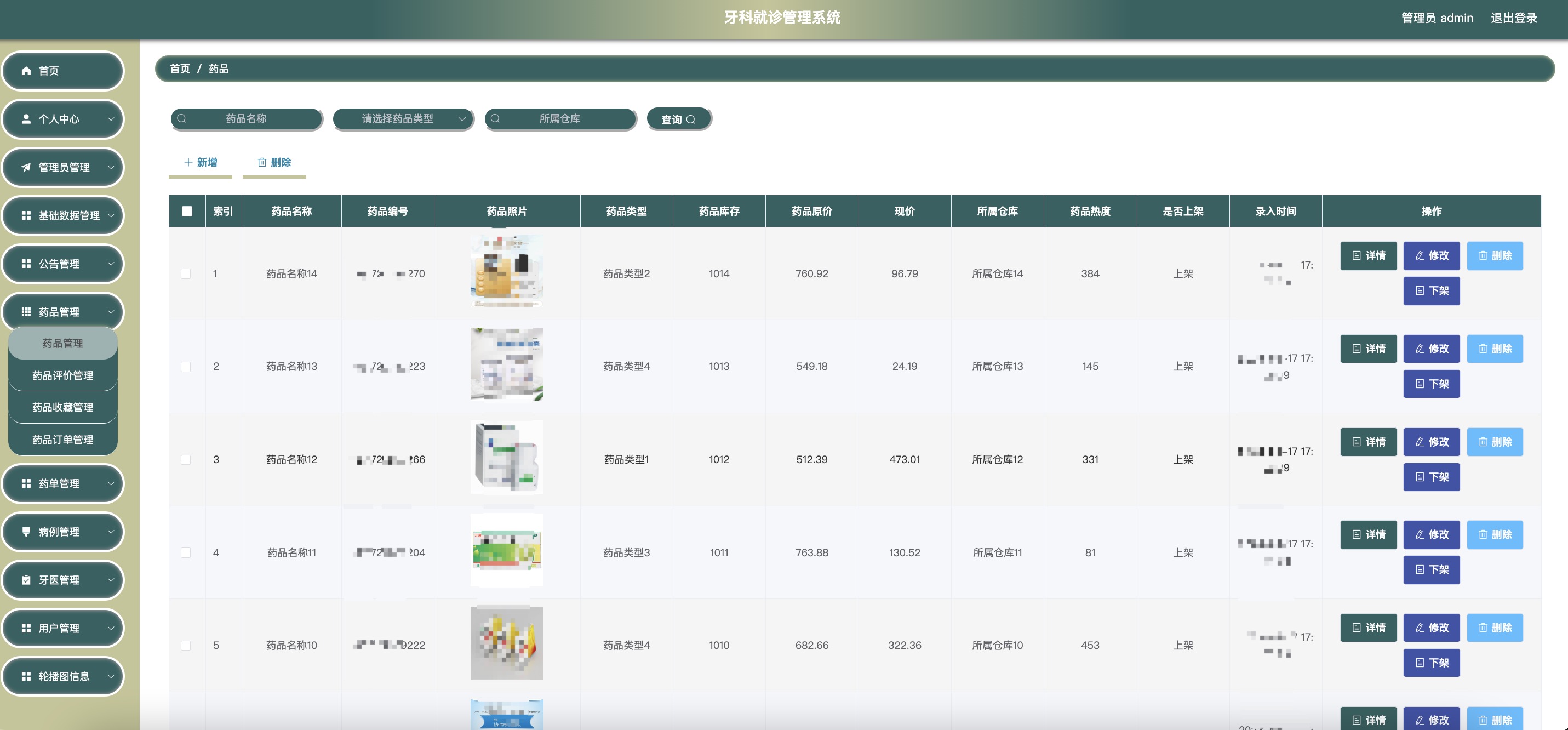The width and height of the screenshot is (1568, 730).
Task: Expand 公告管理 chevron
Action: tap(111, 264)
